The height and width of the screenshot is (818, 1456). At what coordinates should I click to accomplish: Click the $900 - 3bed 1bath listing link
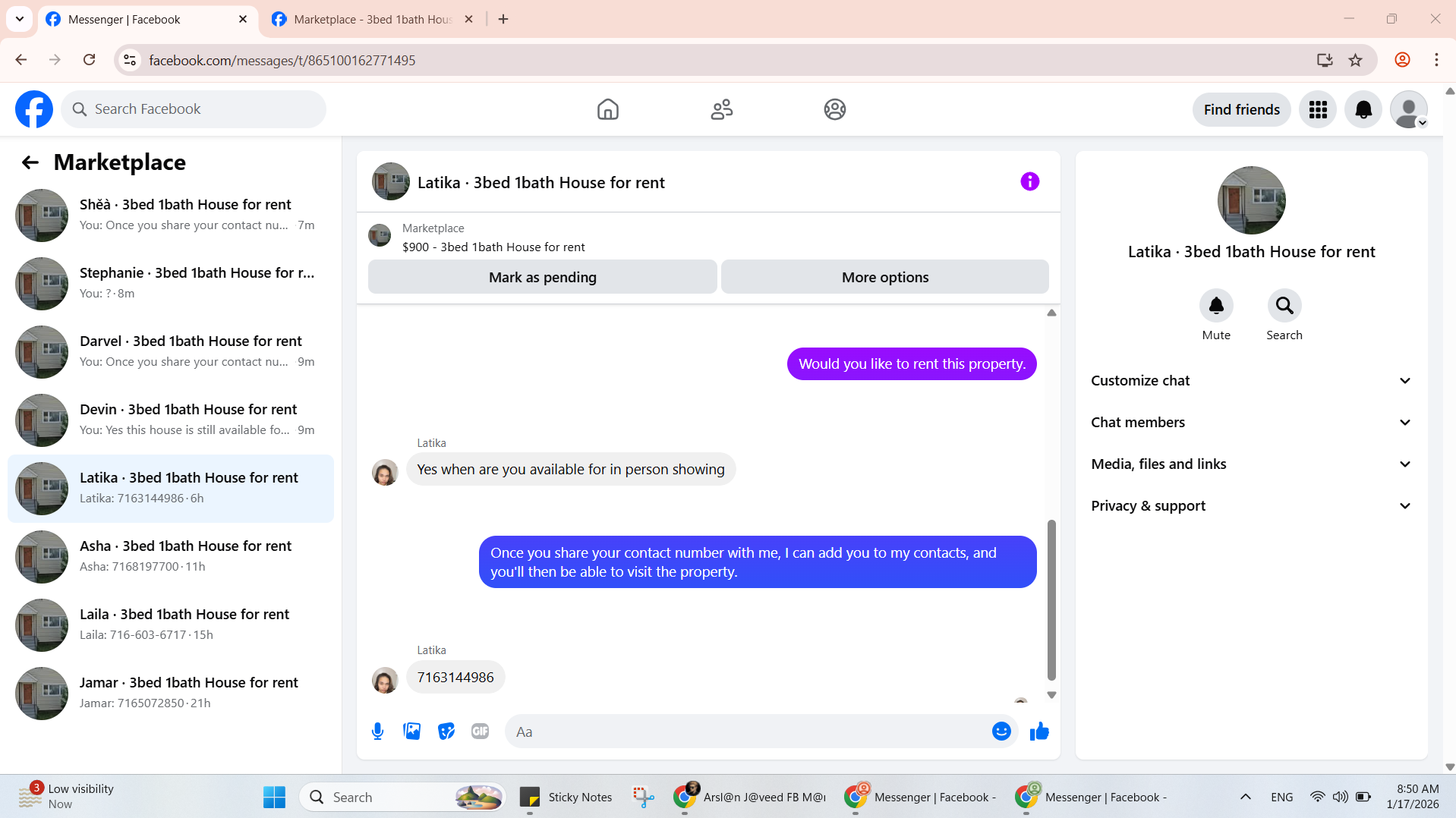493,247
